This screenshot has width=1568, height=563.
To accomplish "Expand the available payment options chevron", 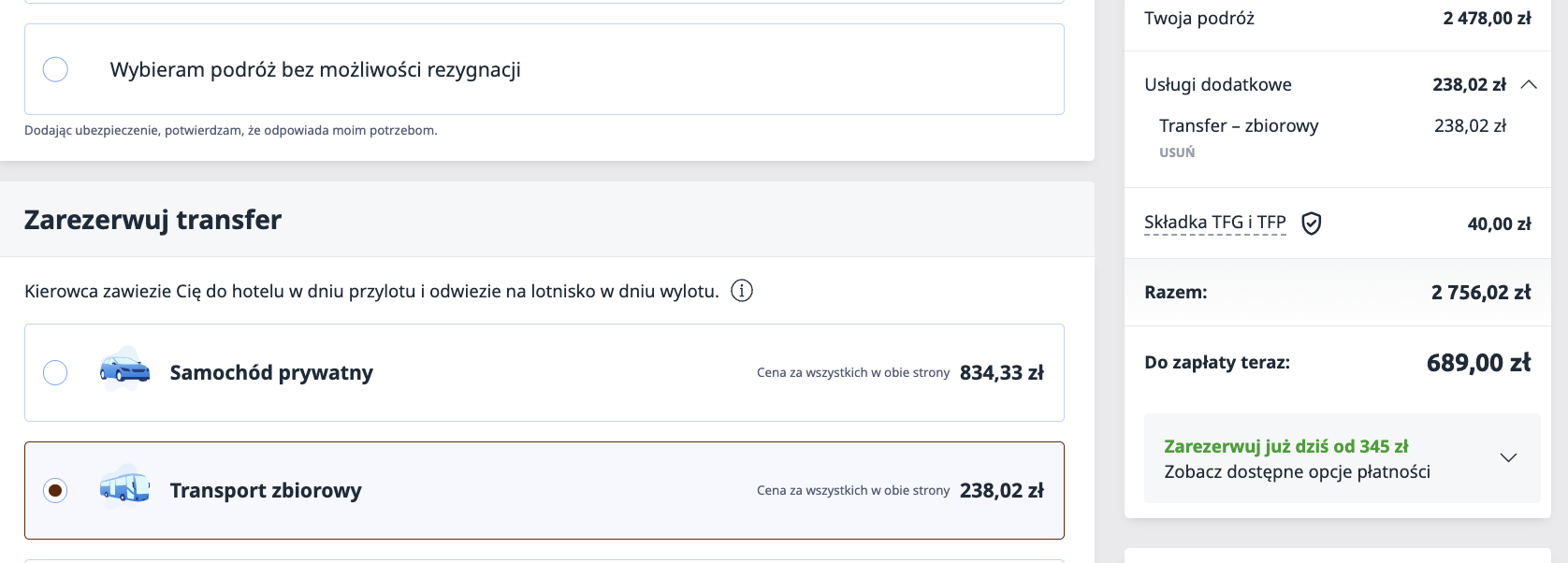I will [x=1507, y=457].
